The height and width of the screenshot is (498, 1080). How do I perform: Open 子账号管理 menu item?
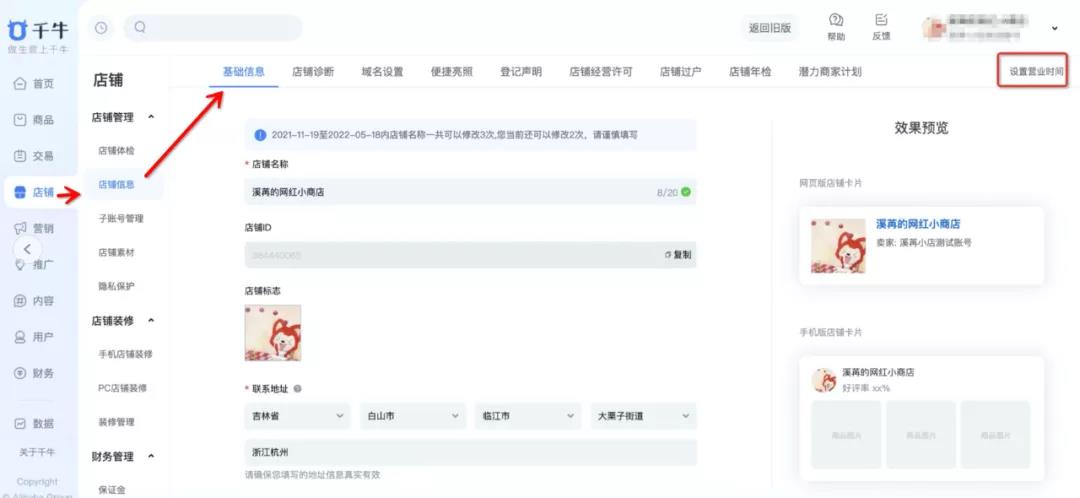[x=121, y=218]
